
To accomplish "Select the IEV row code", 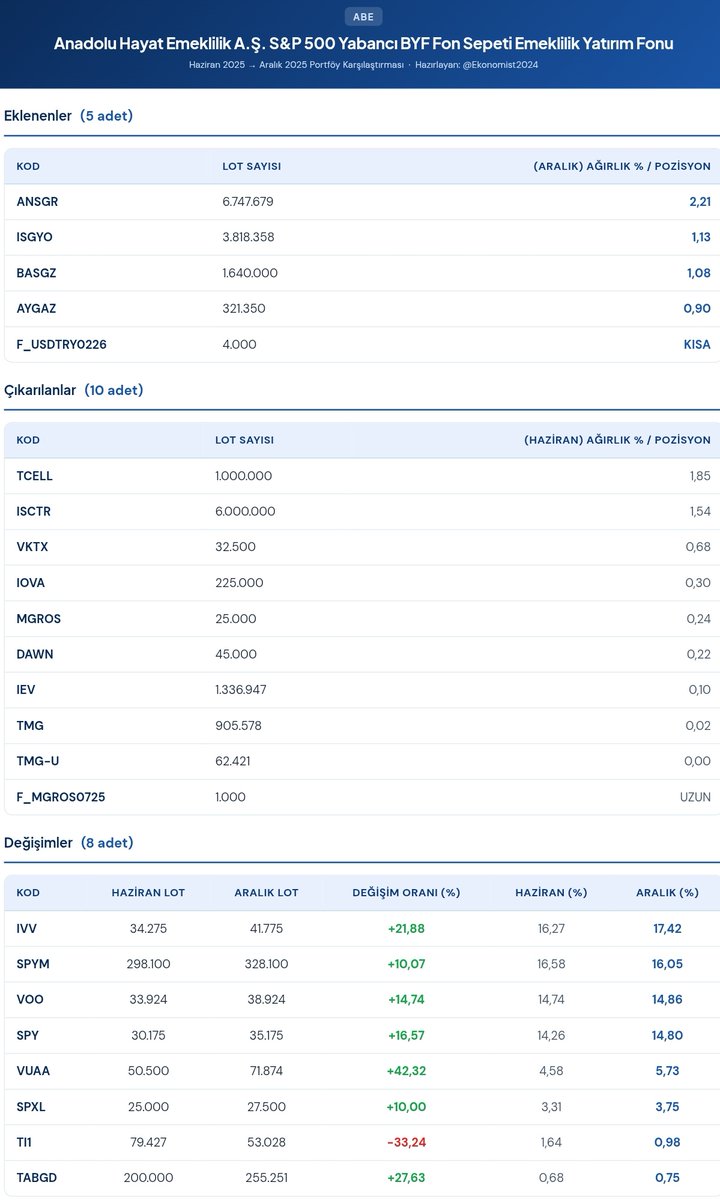I will click(26, 690).
